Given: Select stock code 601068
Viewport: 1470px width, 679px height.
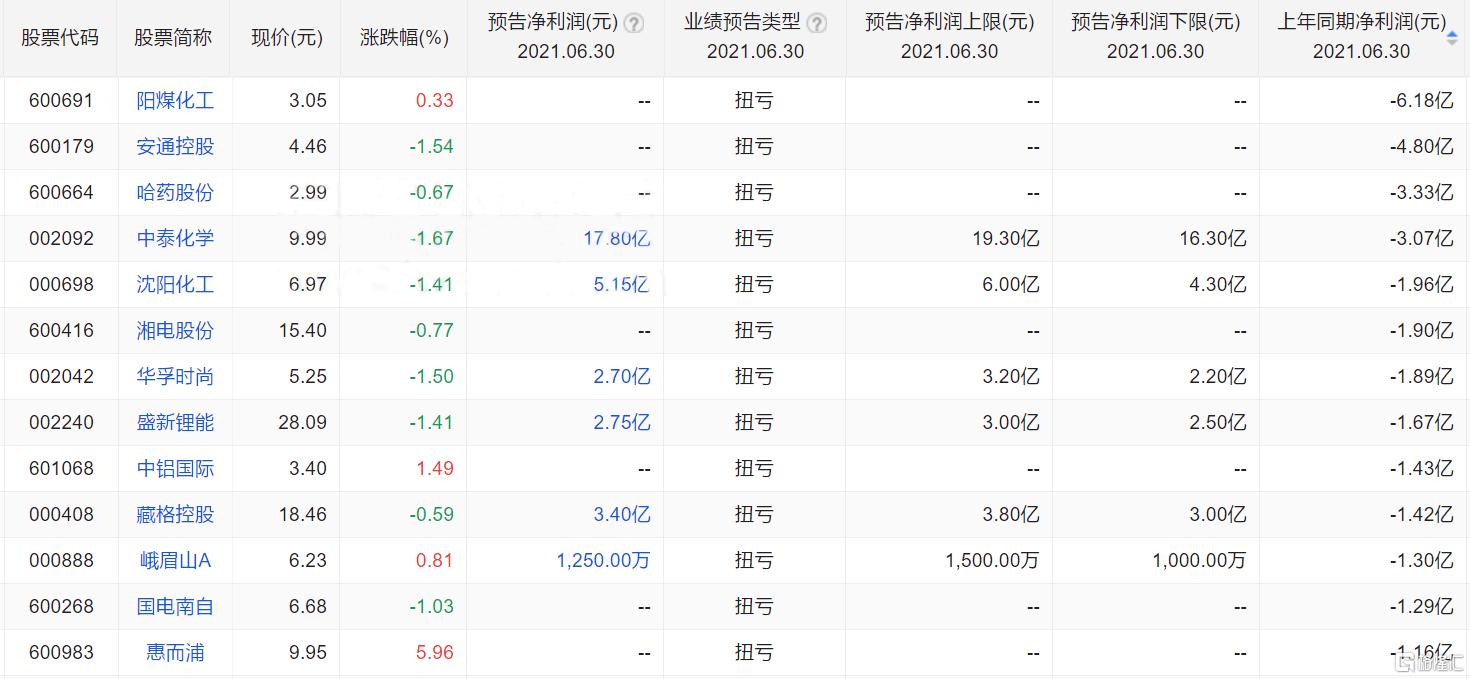Looking at the screenshot, I should click(x=61, y=468).
